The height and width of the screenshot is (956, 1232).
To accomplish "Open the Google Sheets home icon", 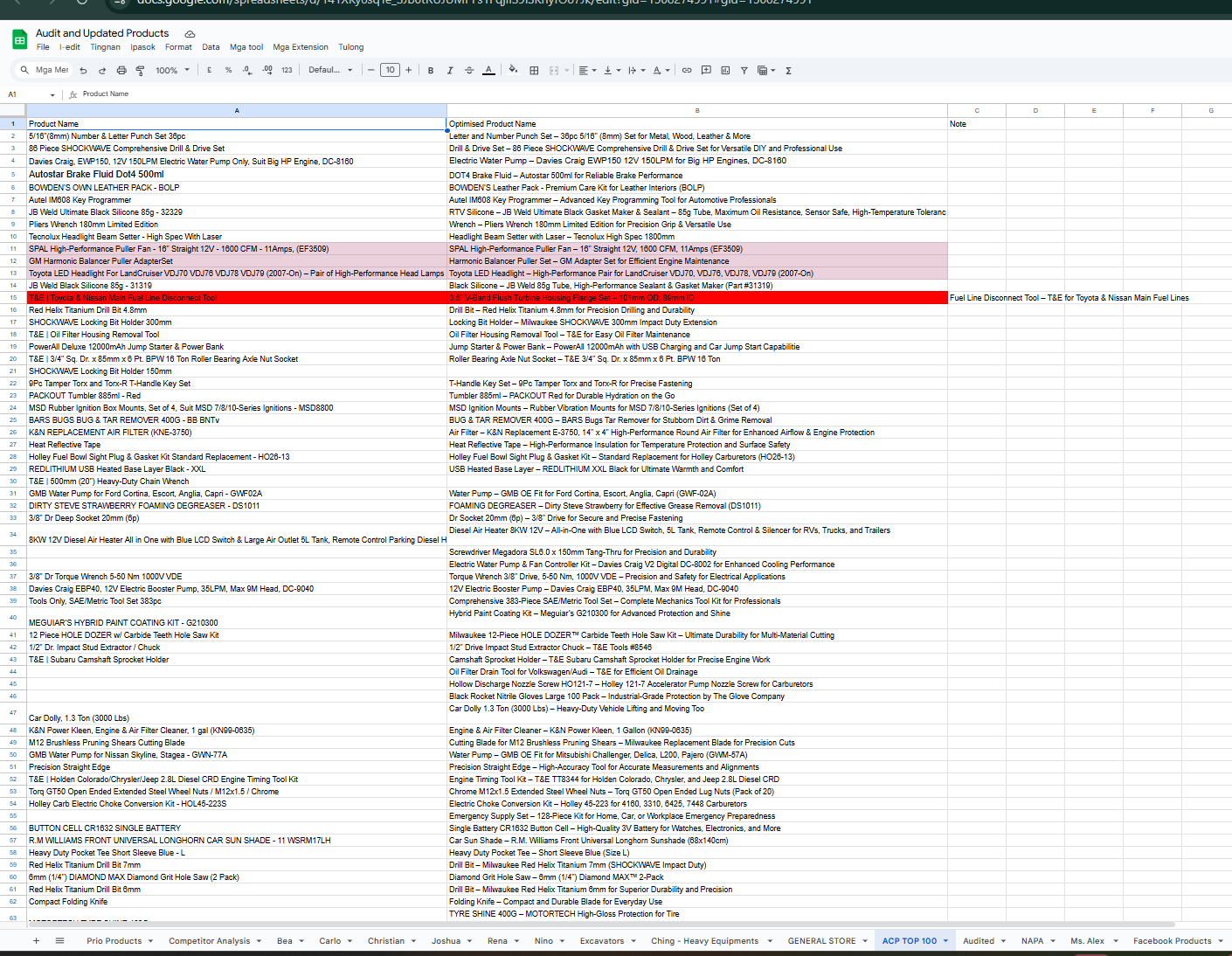I will 19,39.
